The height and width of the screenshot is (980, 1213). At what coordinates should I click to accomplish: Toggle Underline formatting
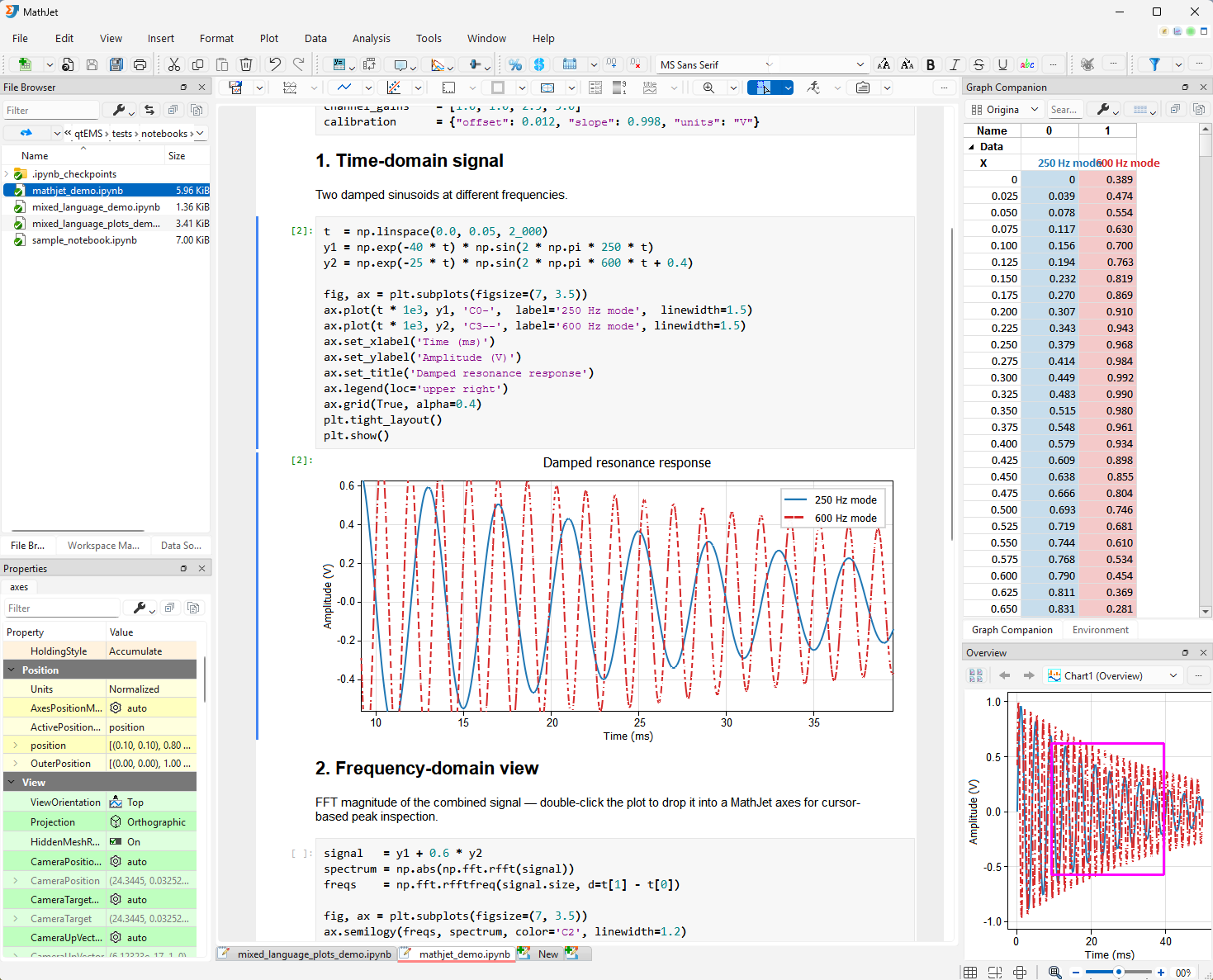click(x=1002, y=64)
